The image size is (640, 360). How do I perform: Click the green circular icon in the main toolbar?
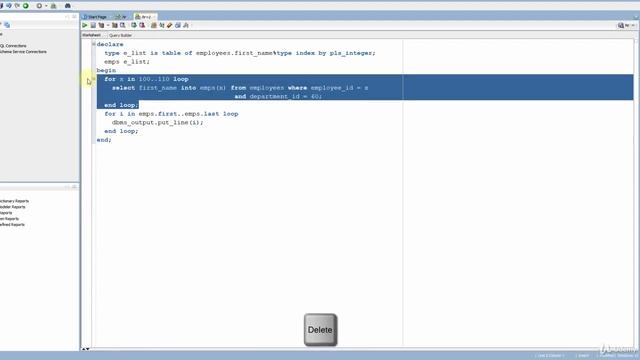click(26, 6)
